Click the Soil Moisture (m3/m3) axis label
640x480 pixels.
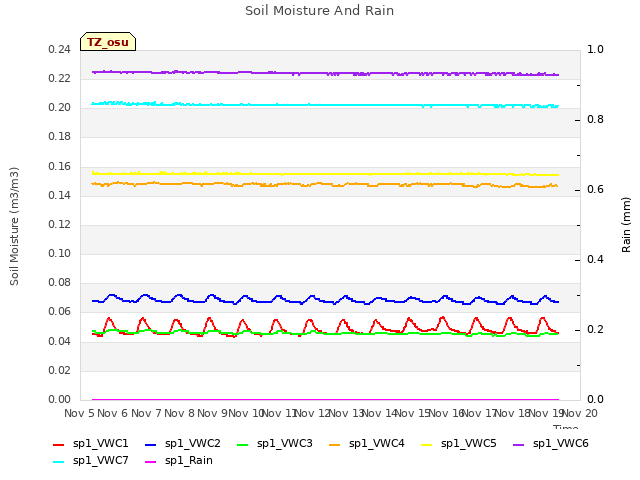coord(14,226)
